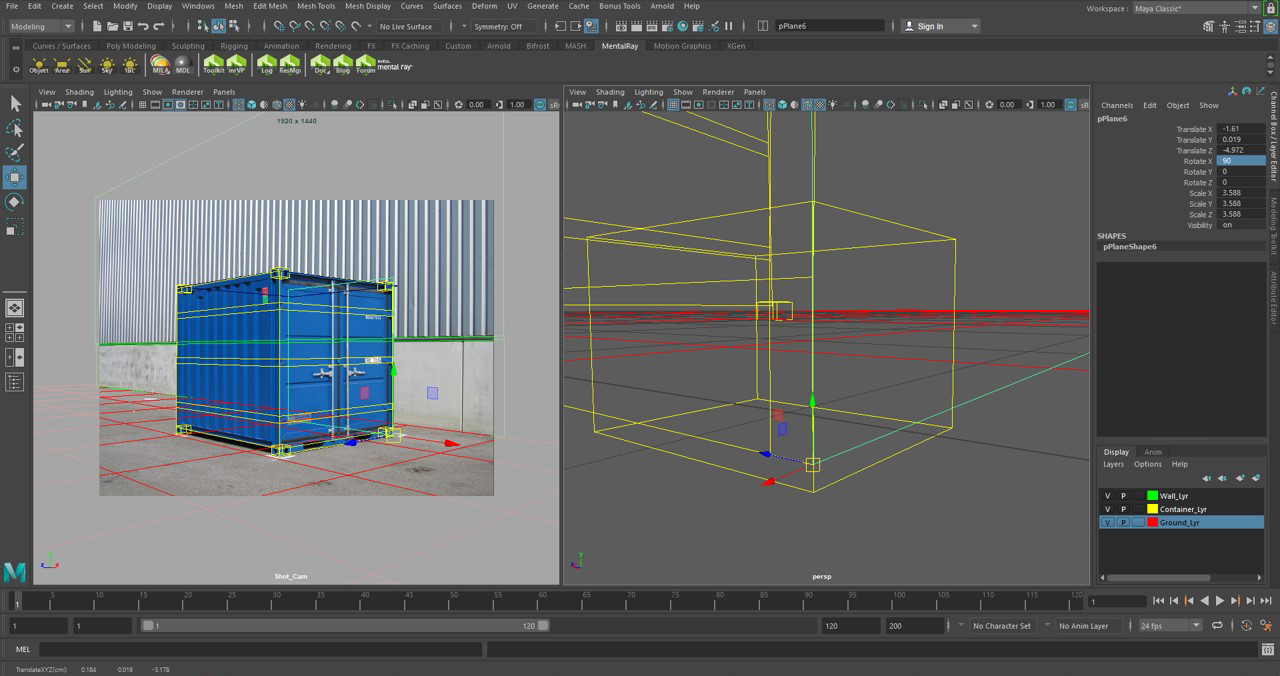Image resolution: width=1280 pixels, height=676 pixels.
Task: Toggle visibility of Container_Lyr layer
Action: coord(1107,509)
